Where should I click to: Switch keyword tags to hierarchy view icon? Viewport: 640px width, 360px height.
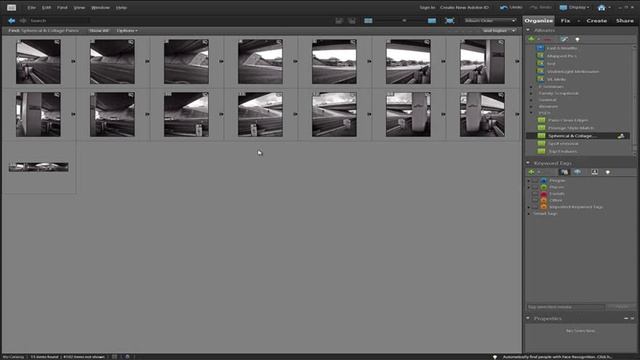coord(564,172)
